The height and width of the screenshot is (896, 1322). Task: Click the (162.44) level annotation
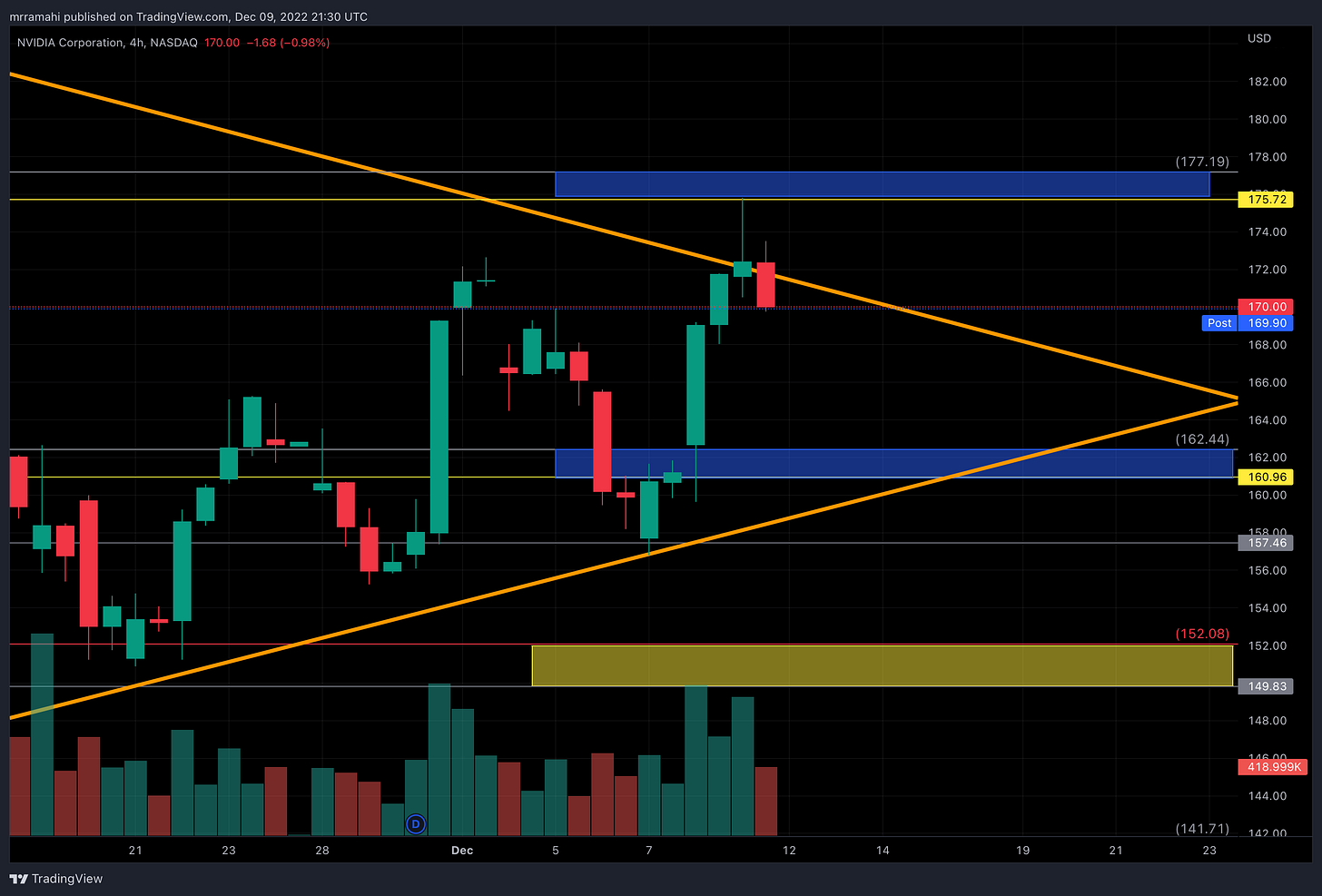point(1202,439)
